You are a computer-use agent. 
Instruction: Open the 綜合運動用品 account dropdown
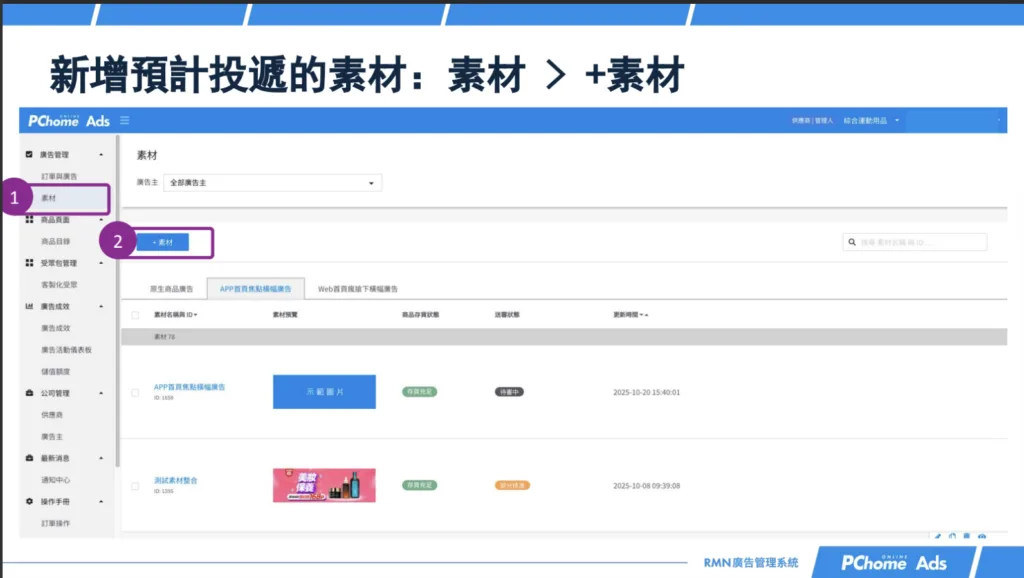point(870,121)
